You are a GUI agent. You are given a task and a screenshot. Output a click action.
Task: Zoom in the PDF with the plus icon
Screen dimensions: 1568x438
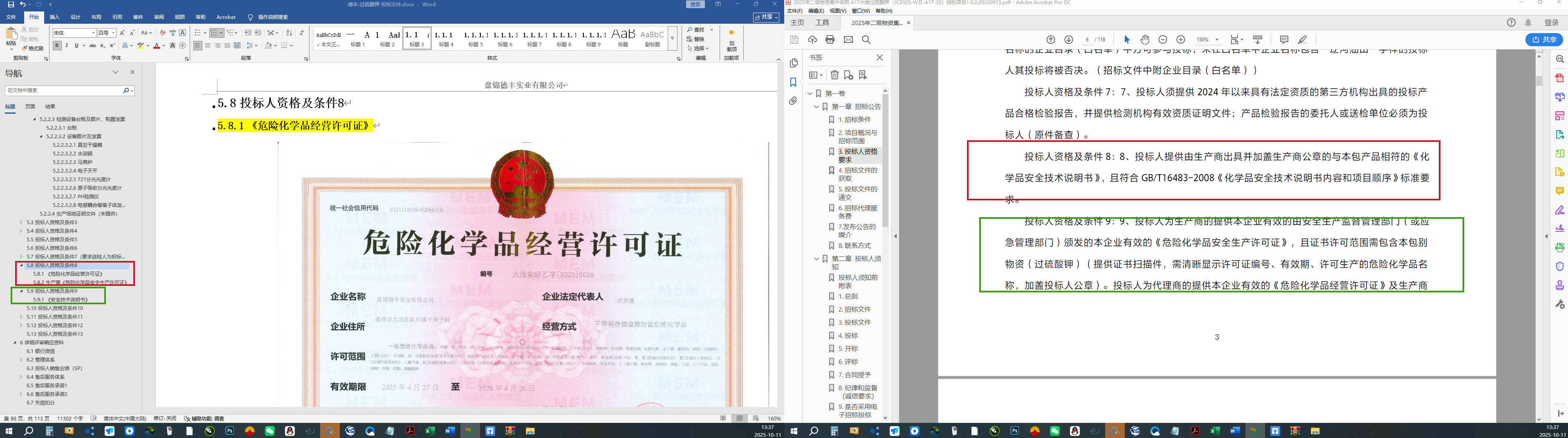tap(1181, 40)
